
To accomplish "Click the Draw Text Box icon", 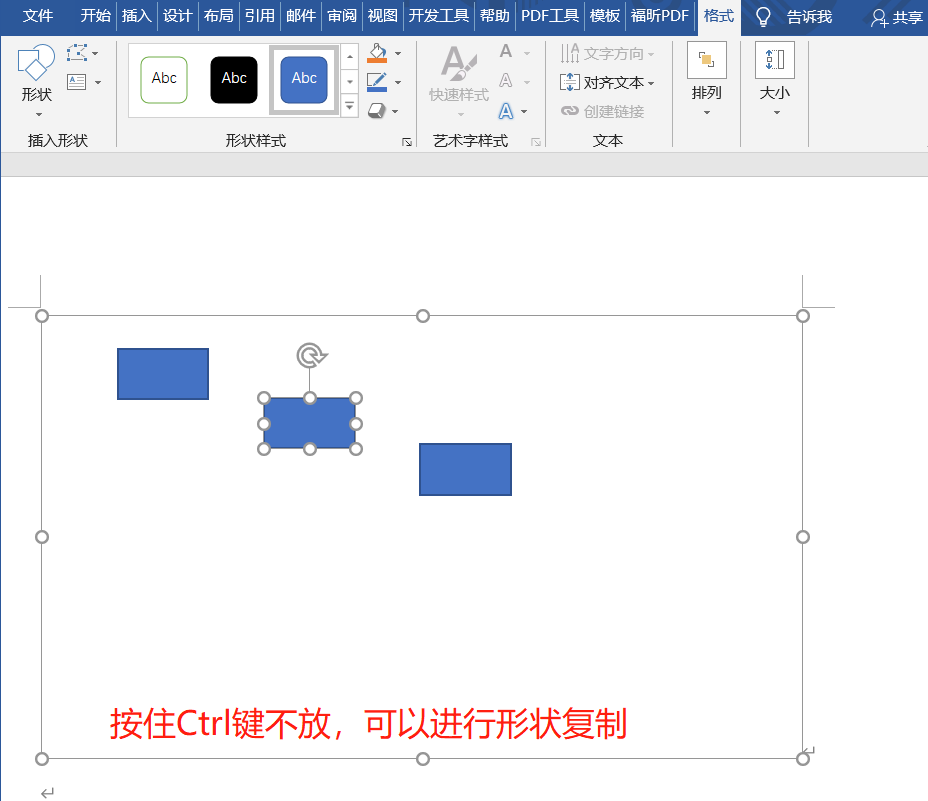I will point(77,82).
